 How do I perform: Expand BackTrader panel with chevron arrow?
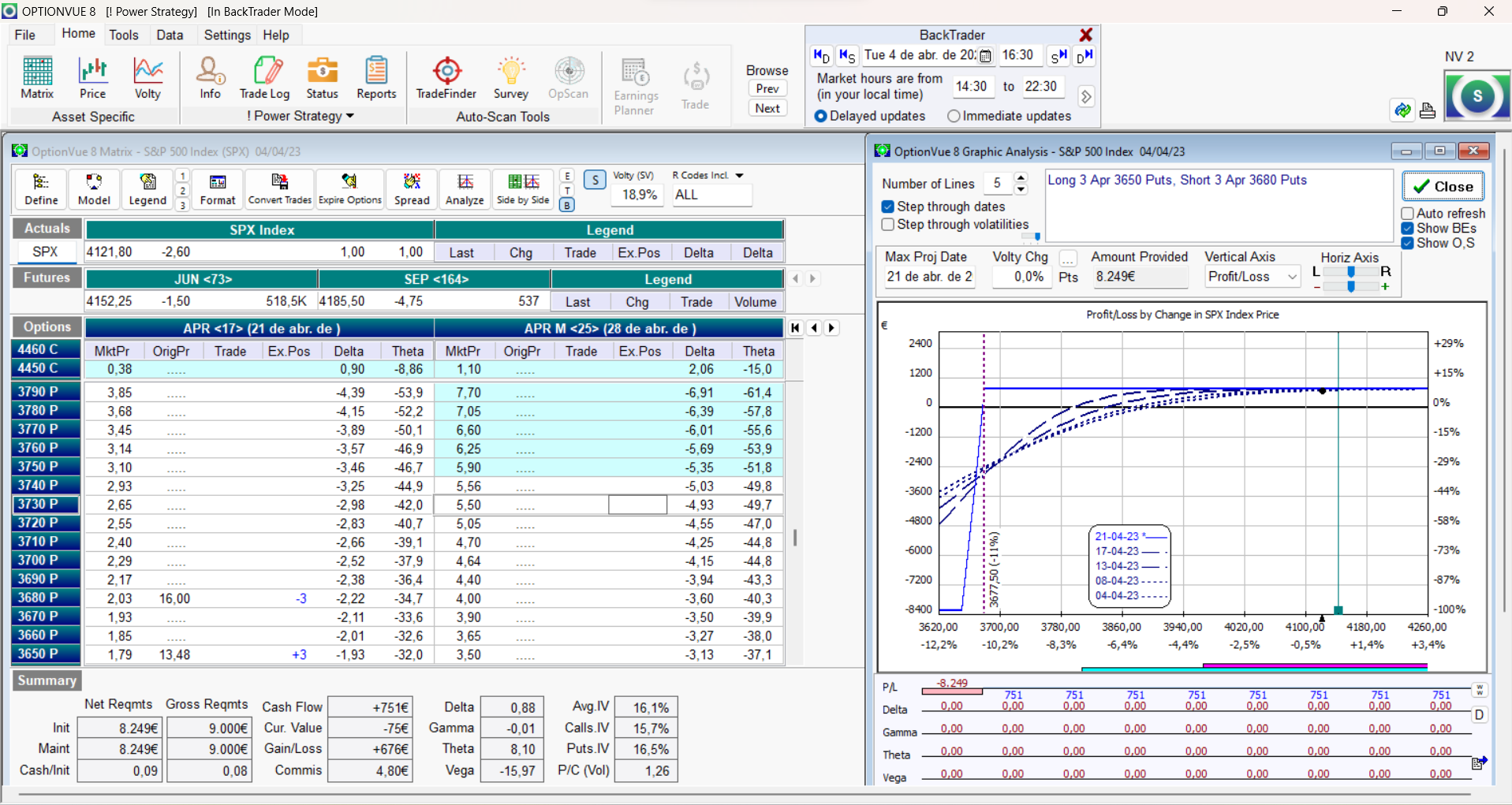[x=1086, y=97]
